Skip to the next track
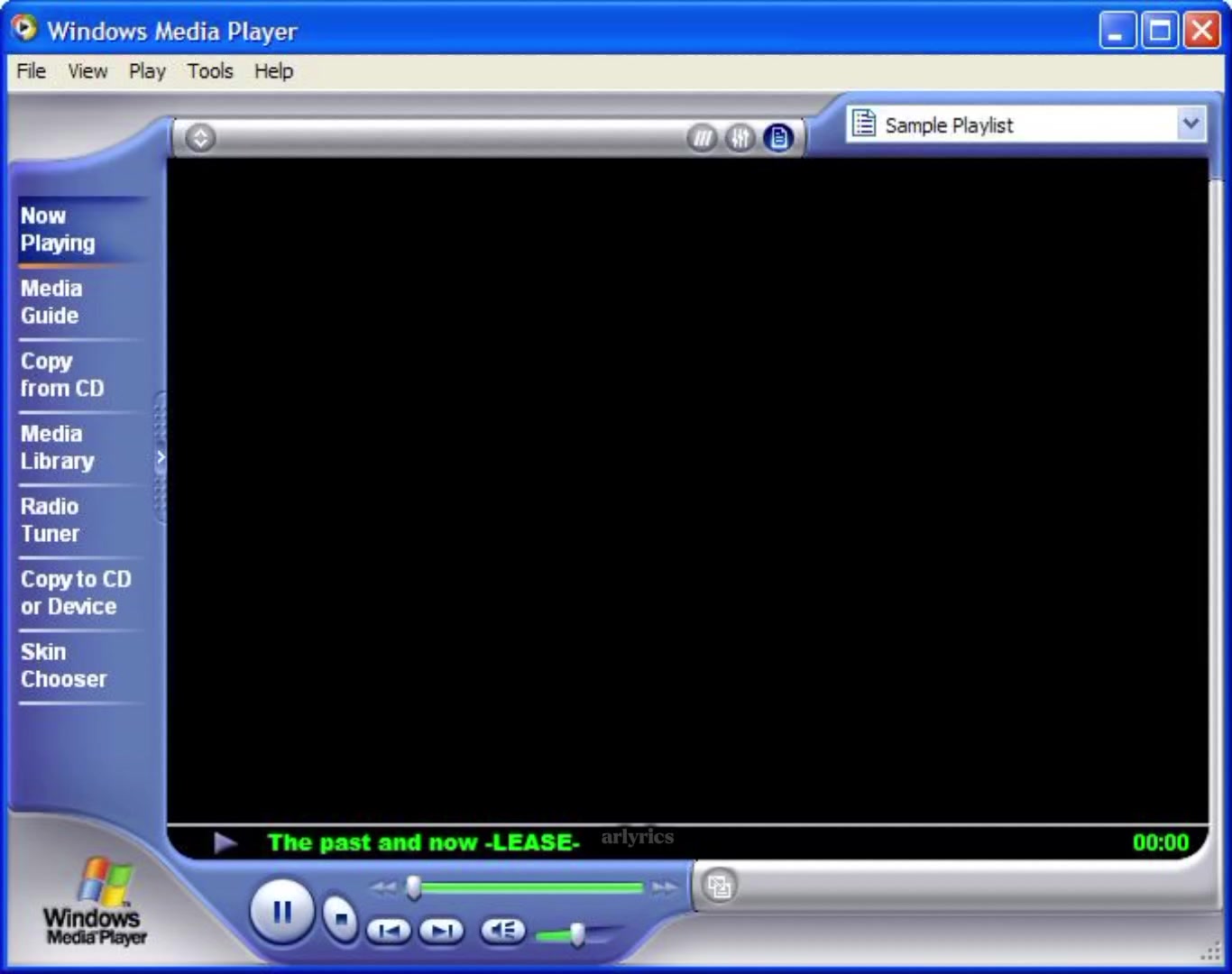This screenshot has height=974, width=1232. point(442,931)
